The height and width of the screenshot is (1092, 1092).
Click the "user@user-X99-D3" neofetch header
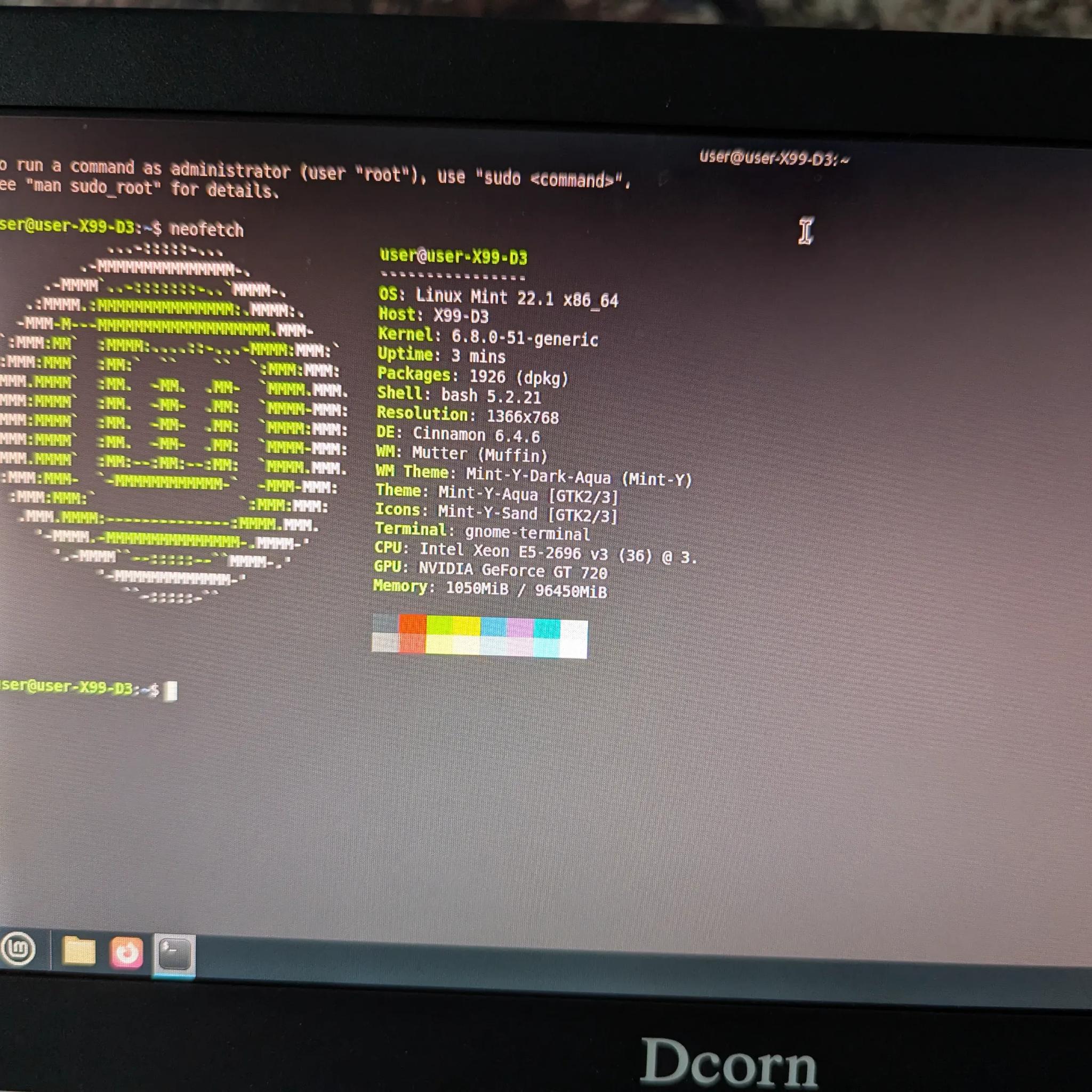453,256
